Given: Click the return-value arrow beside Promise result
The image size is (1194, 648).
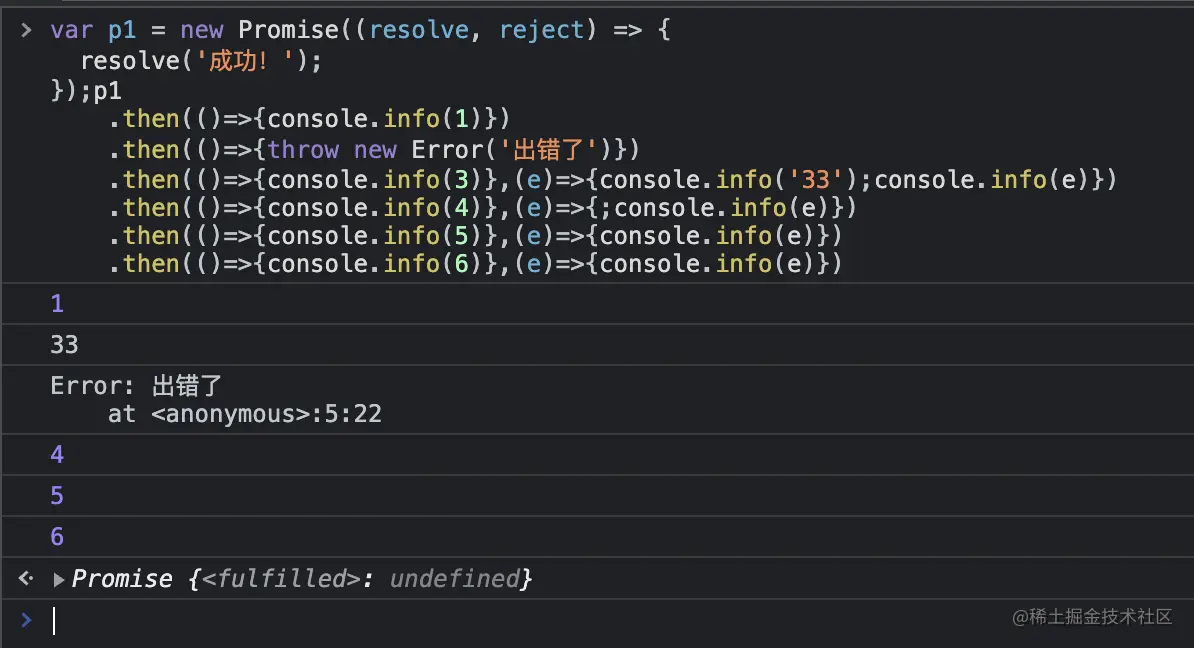Looking at the screenshot, I should (x=26, y=579).
